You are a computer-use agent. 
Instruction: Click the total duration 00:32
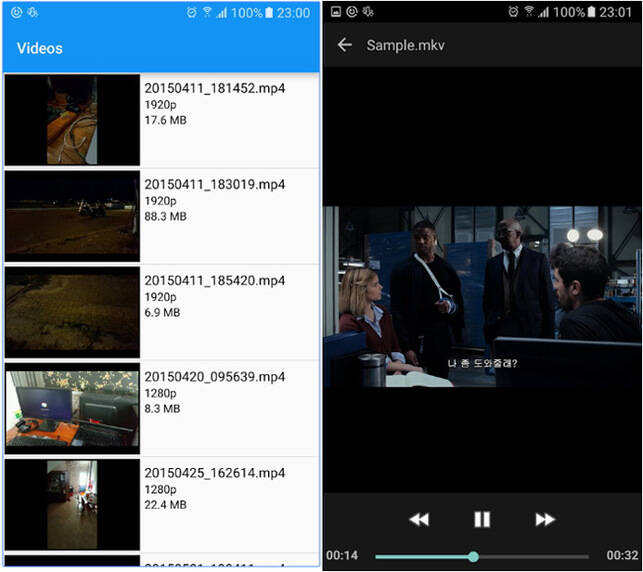point(622,555)
